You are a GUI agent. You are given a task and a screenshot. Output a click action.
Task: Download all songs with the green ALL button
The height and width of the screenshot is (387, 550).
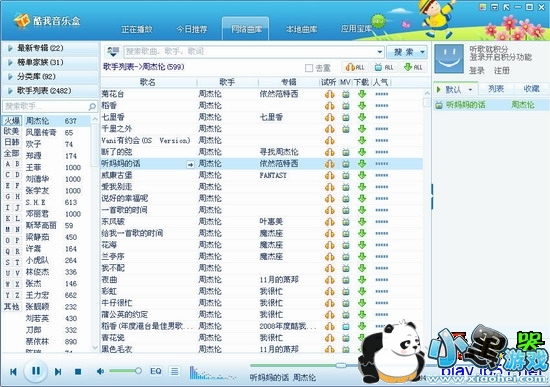pos(413,67)
